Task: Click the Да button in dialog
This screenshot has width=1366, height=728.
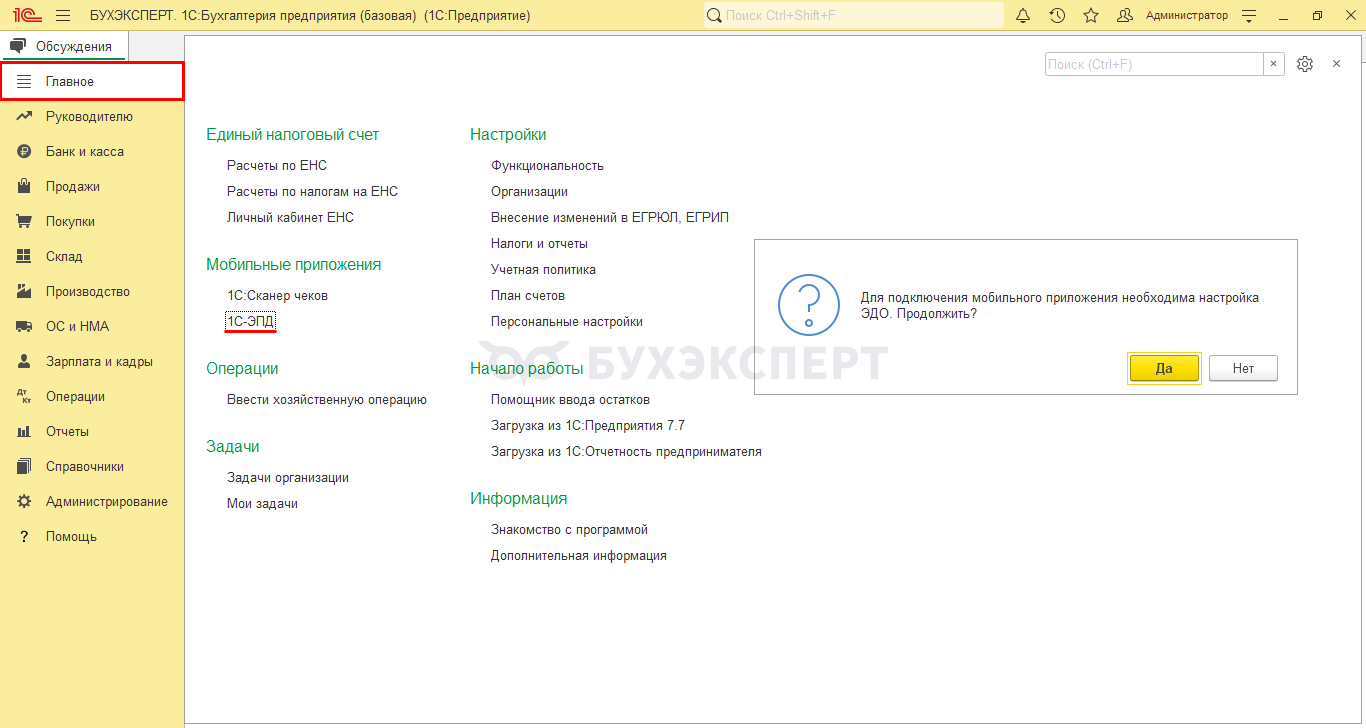Action: 1164,368
